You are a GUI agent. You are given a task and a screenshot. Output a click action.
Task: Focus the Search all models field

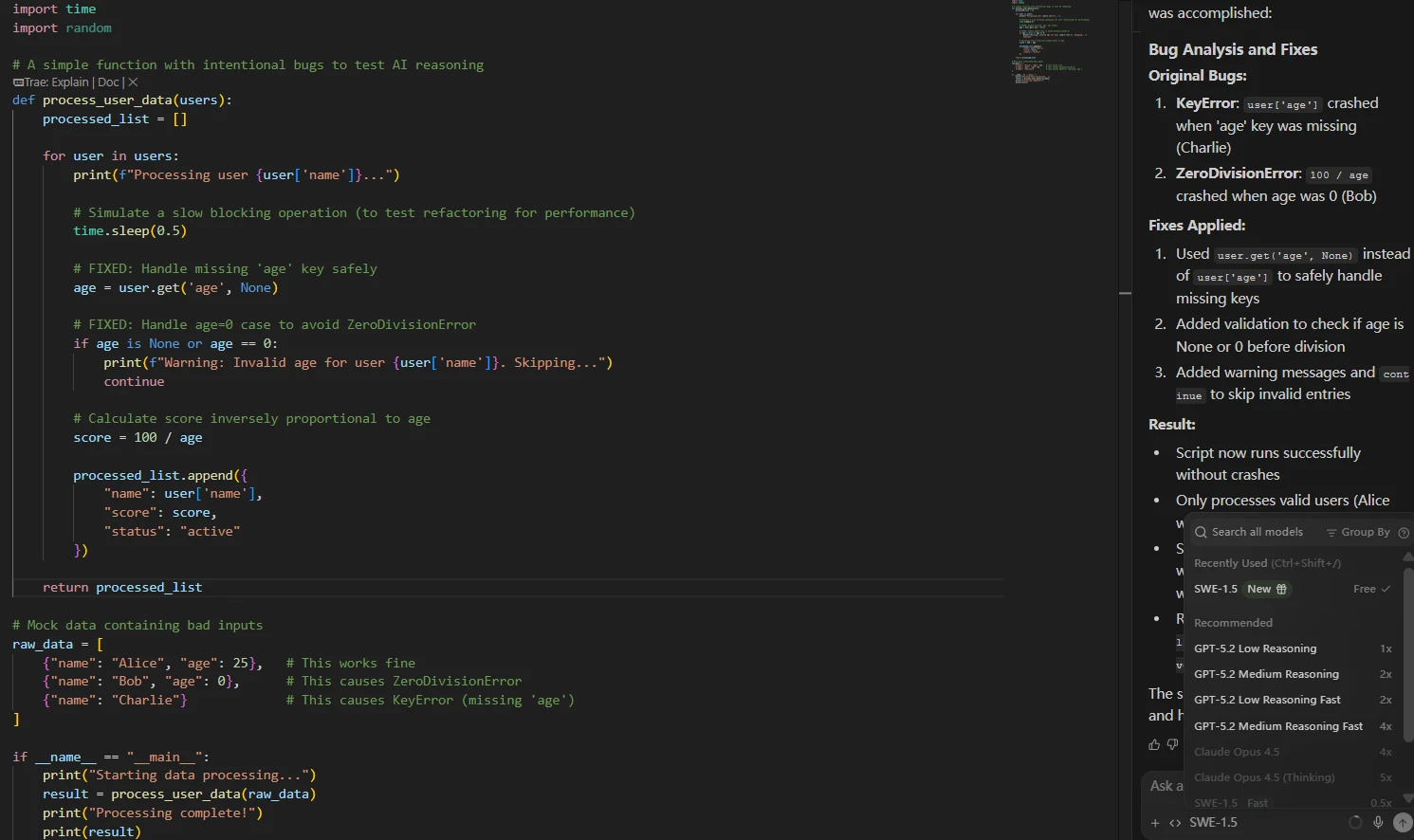(x=1257, y=533)
